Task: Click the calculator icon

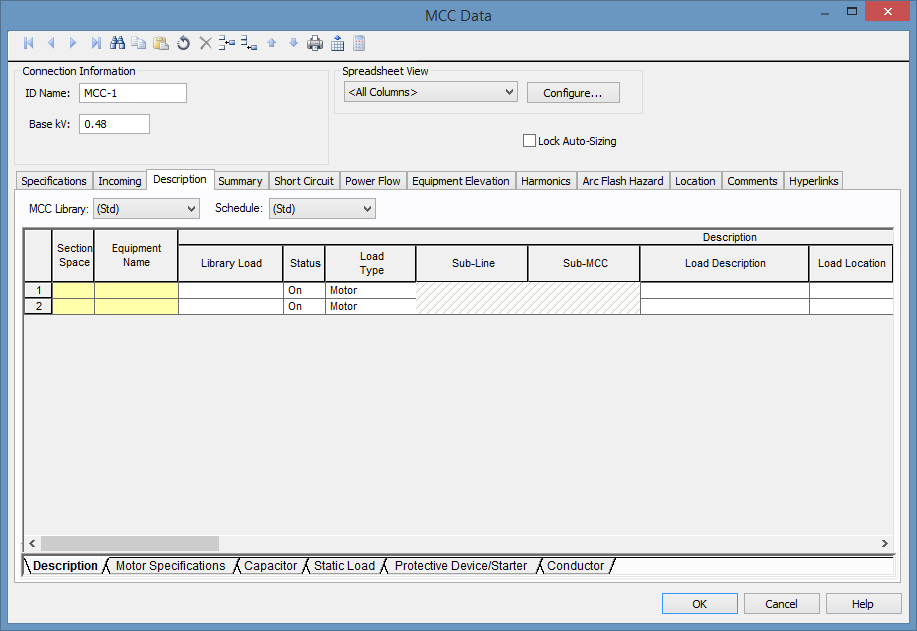Action: [359, 43]
